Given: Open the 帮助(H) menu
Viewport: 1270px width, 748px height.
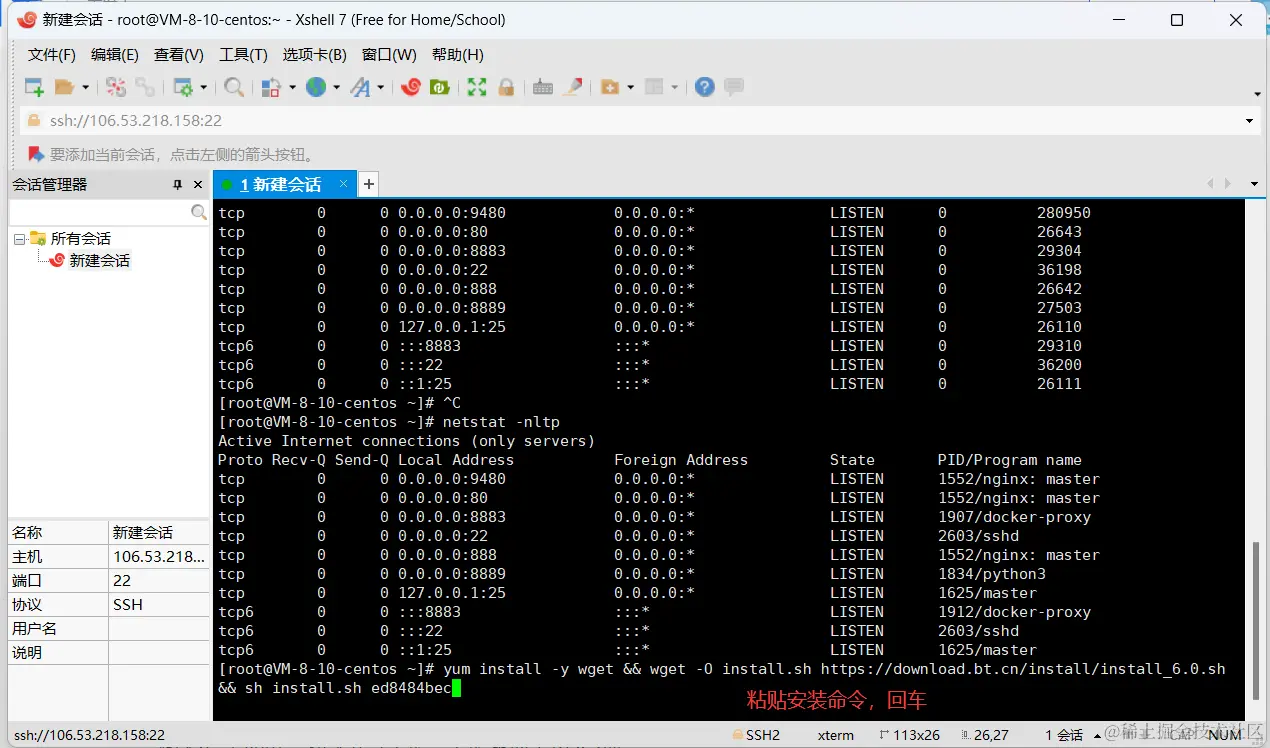Looking at the screenshot, I should pyautogui.click(x=458, y=54).
